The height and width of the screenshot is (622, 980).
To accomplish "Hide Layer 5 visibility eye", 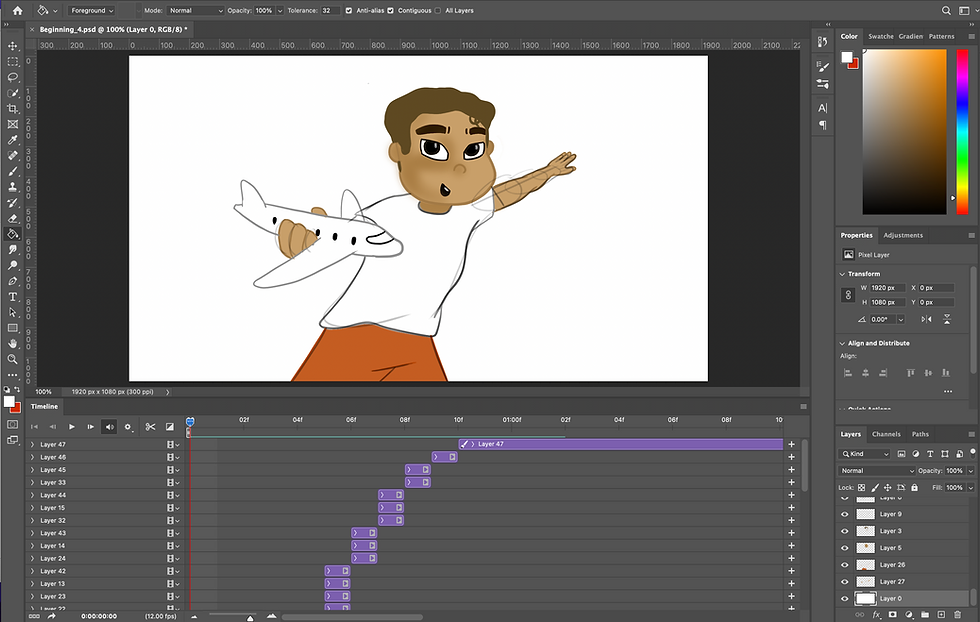I will (845, 548).
